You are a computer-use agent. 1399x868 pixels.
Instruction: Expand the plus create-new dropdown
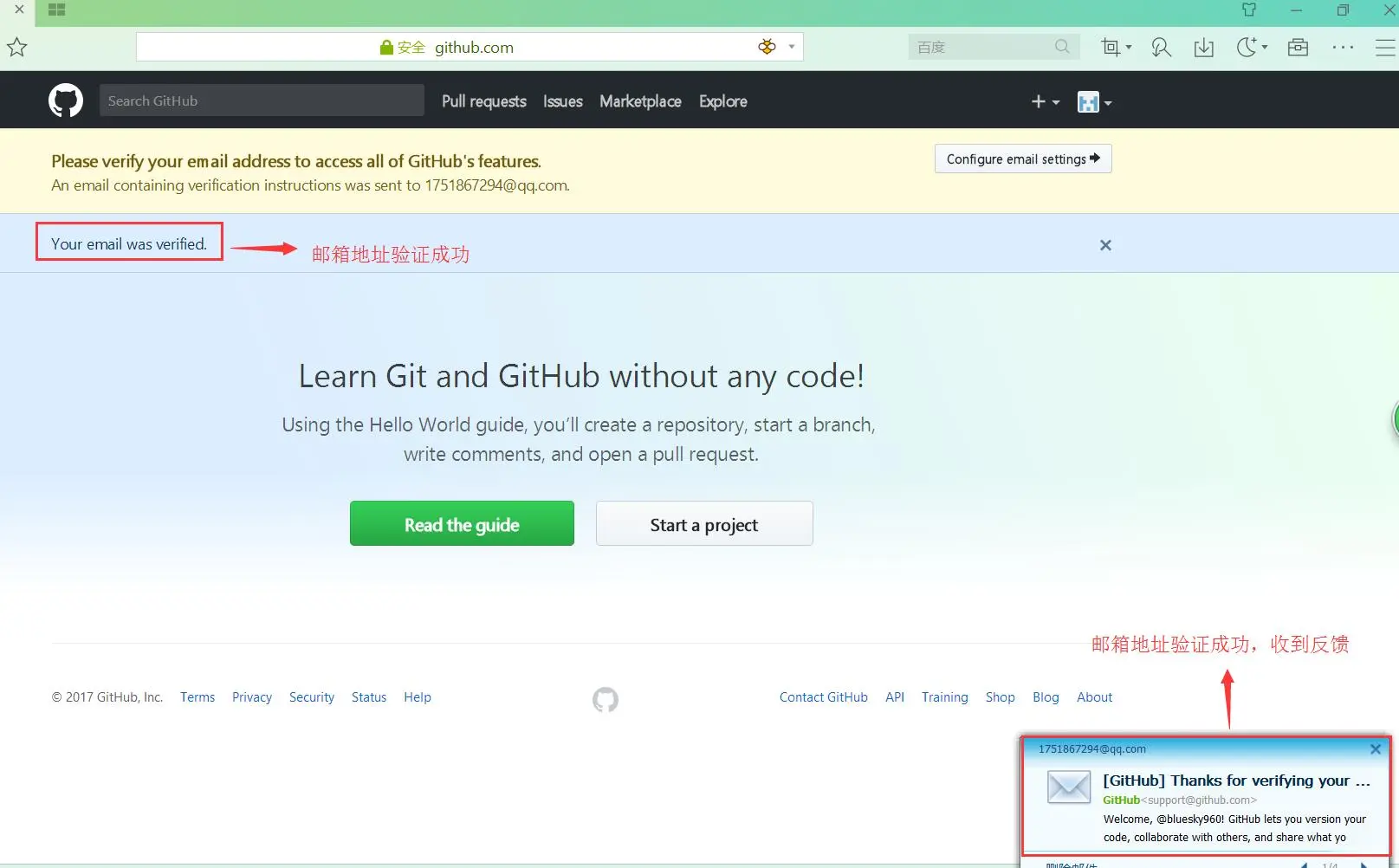pos(1046,101)
